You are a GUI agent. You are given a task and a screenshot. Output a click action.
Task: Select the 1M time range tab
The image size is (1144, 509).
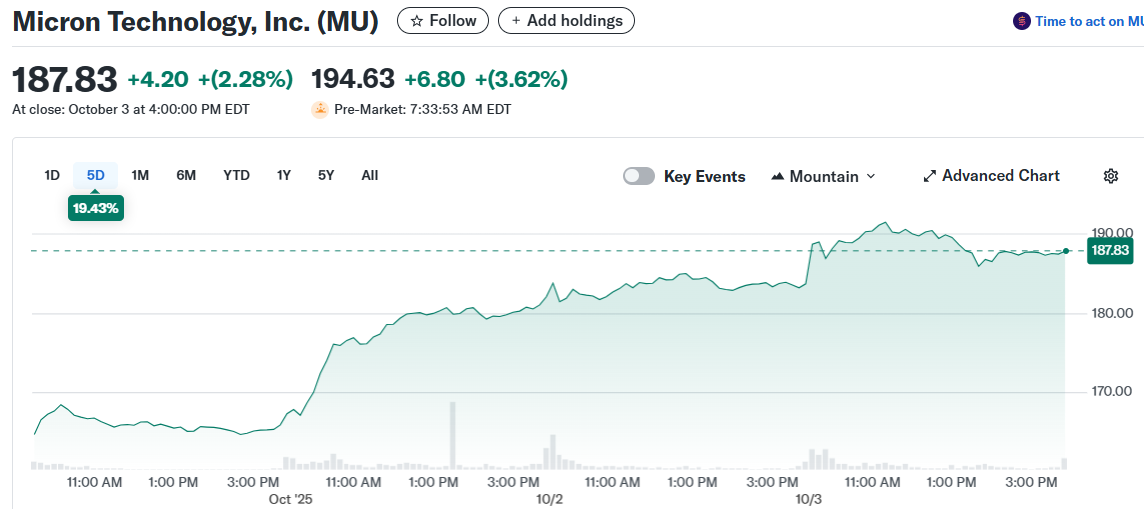click(x=140, y=175)
